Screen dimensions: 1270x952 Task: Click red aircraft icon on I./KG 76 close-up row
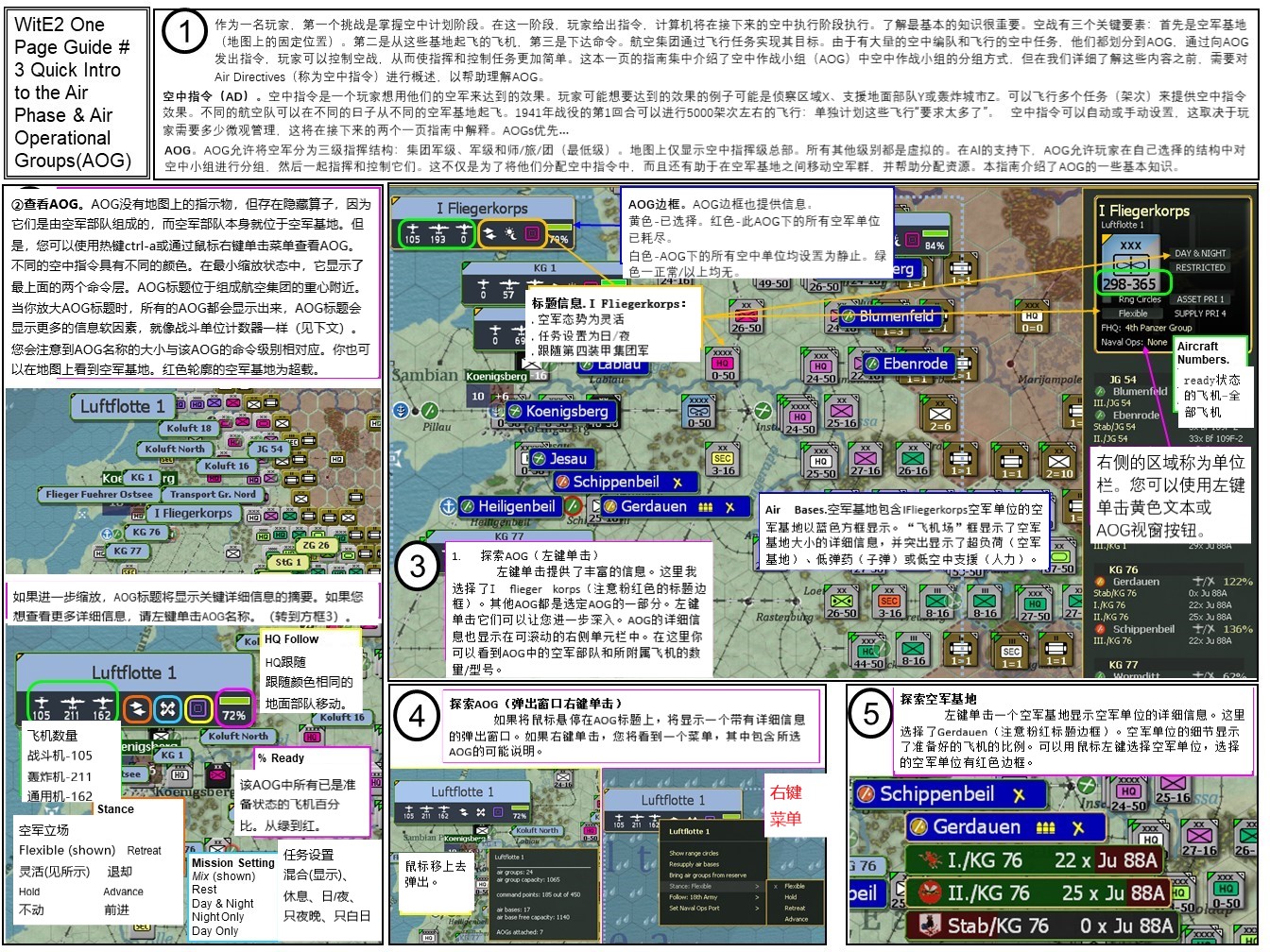[930, 860]
